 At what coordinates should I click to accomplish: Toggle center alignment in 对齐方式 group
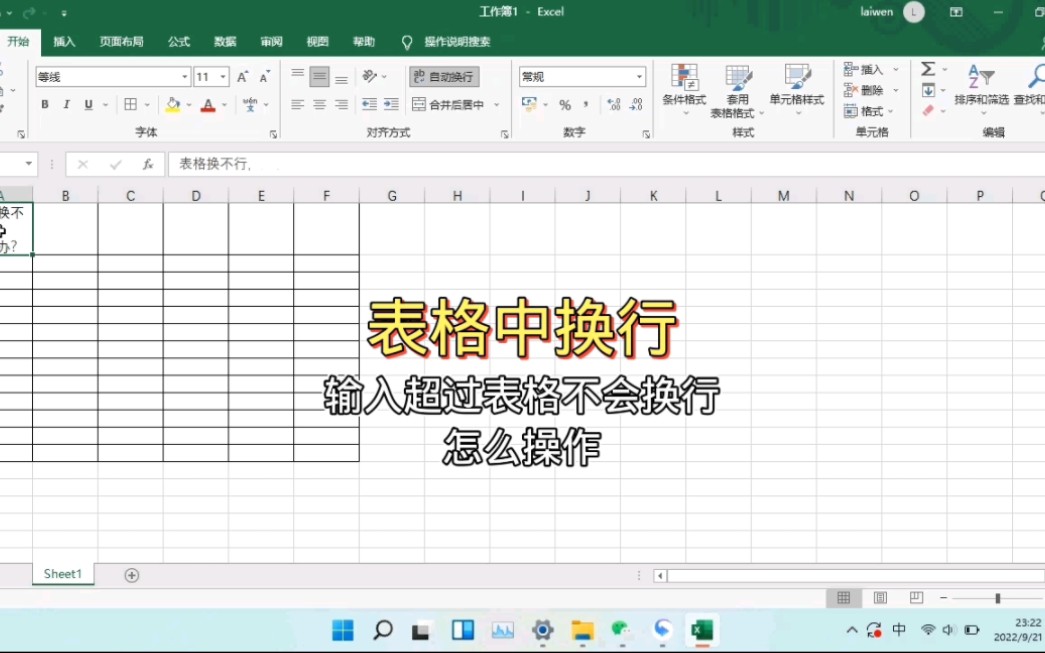coord(318,104)
